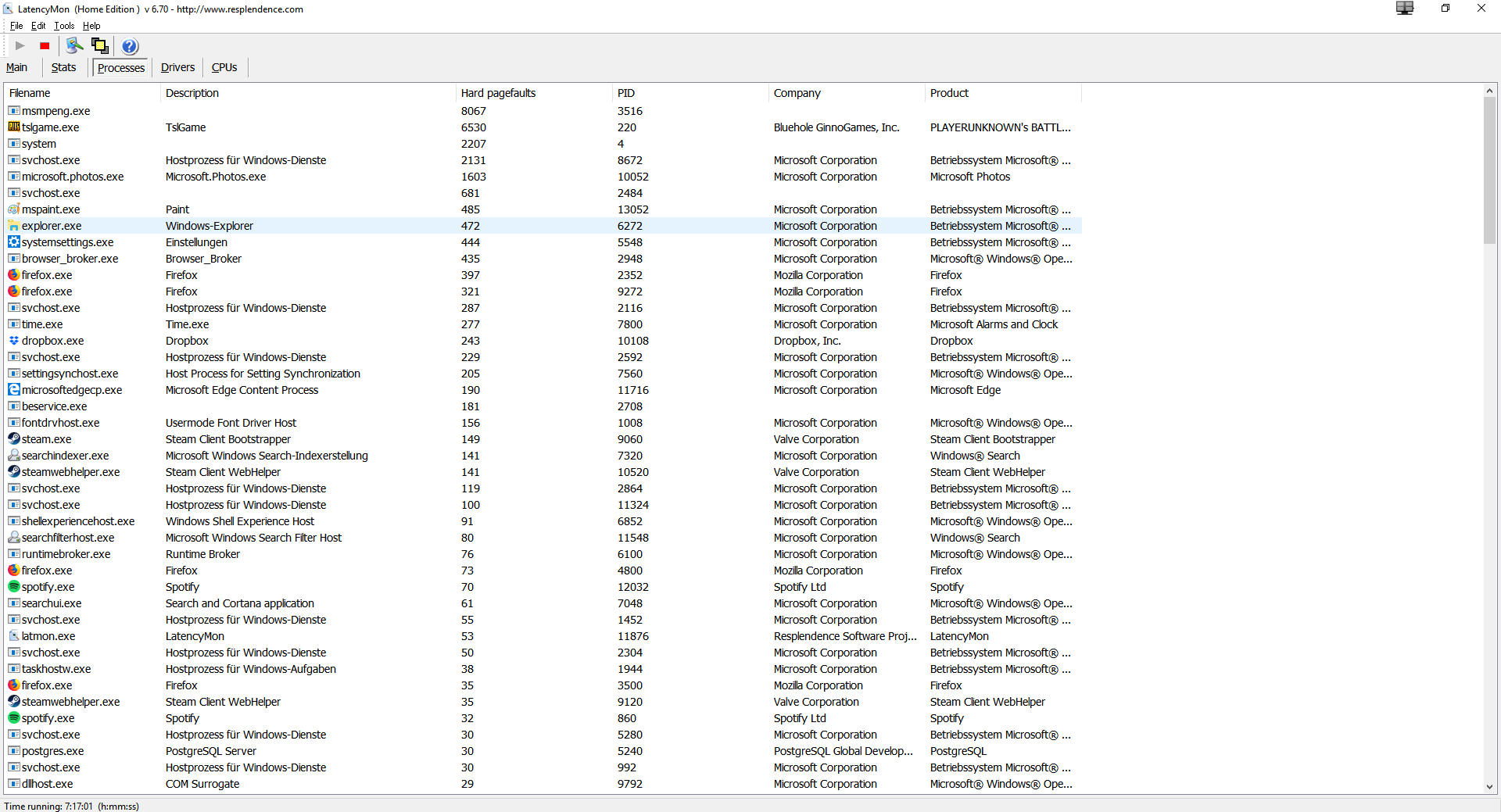Screen dimensions: 1501x812
Task: Click the searchfilterhost.exe icon
Action: click(x=14, y=537)
